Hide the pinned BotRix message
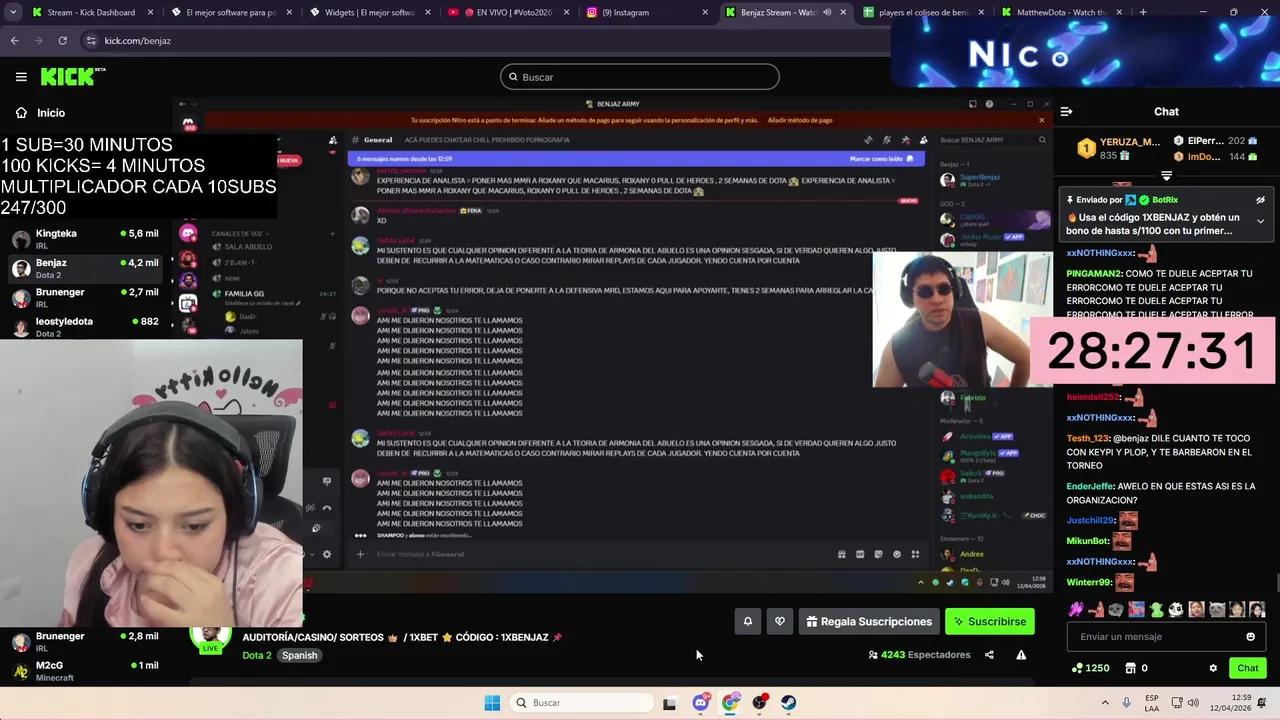The image size is (1280, 720). tap(1260, 200)
